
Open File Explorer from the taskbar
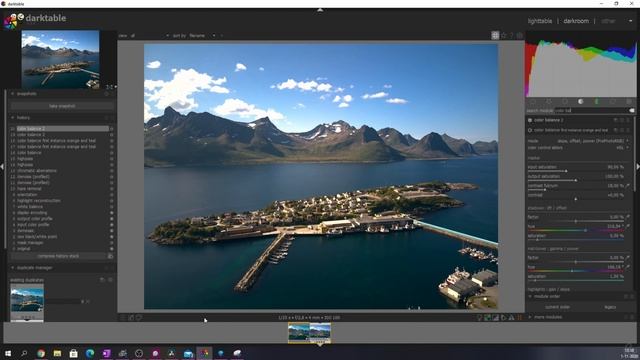[x=57, y=353]
